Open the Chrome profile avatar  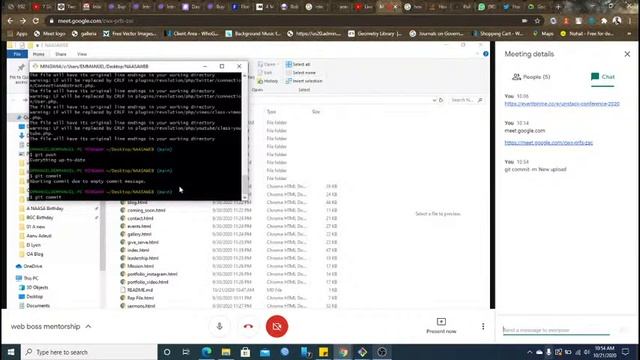617,21
